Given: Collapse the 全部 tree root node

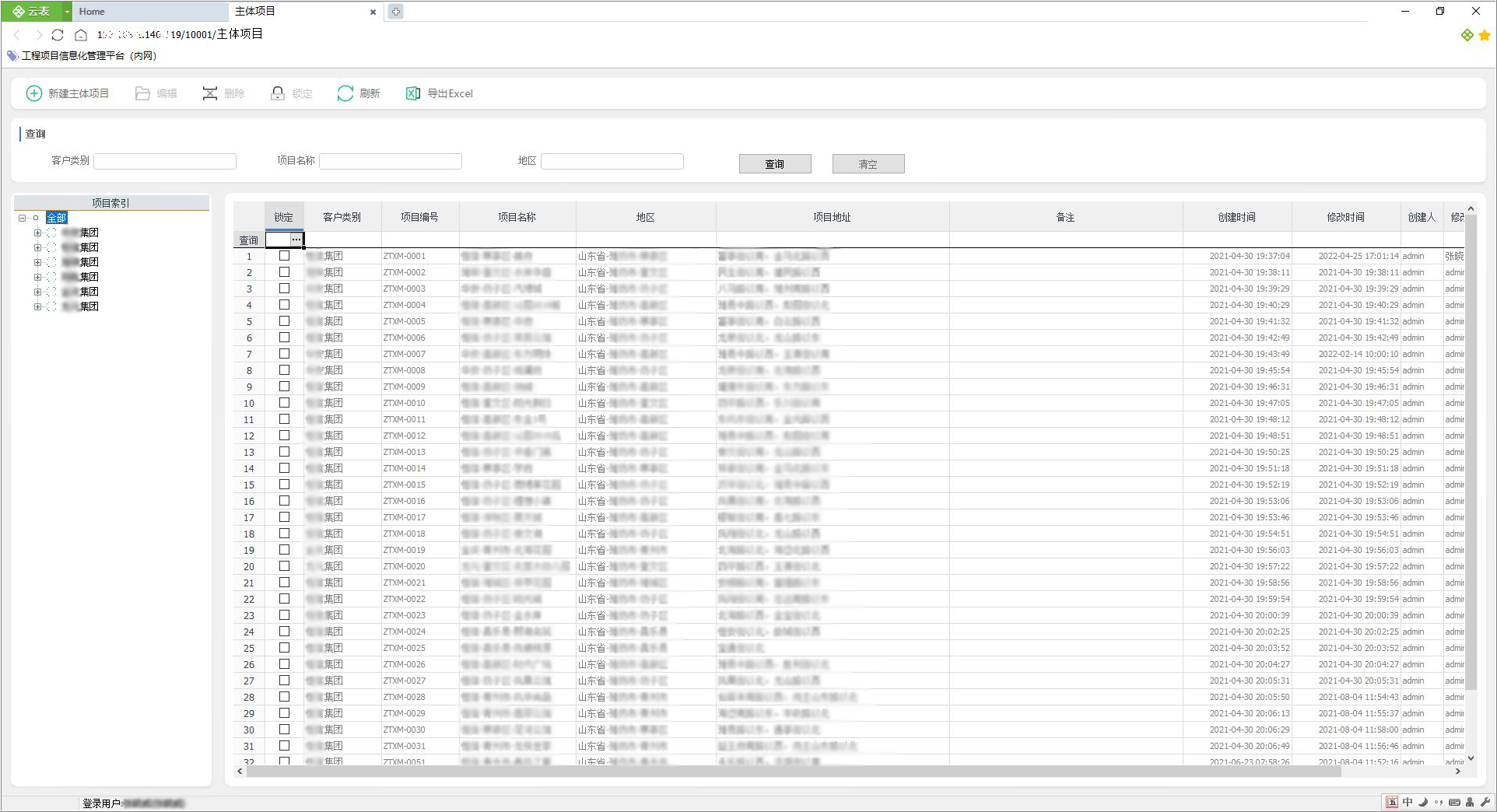Looking at the screenshot, I should click(22, 218).
